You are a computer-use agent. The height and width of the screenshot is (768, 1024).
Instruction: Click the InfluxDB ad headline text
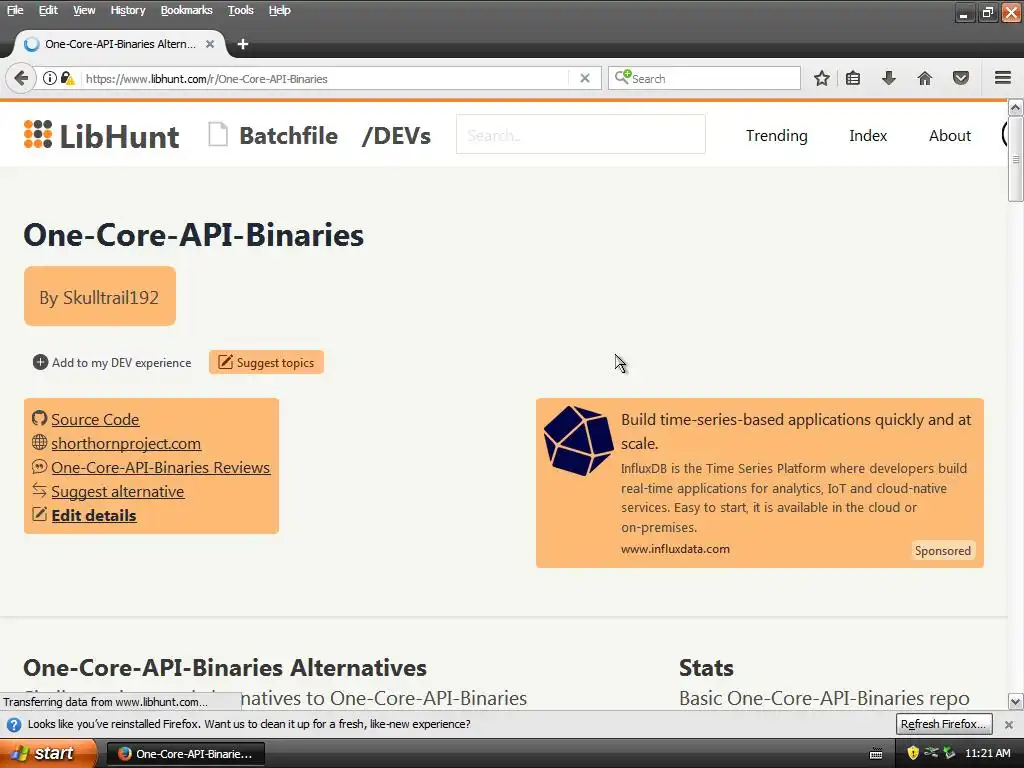pos(796,431)
